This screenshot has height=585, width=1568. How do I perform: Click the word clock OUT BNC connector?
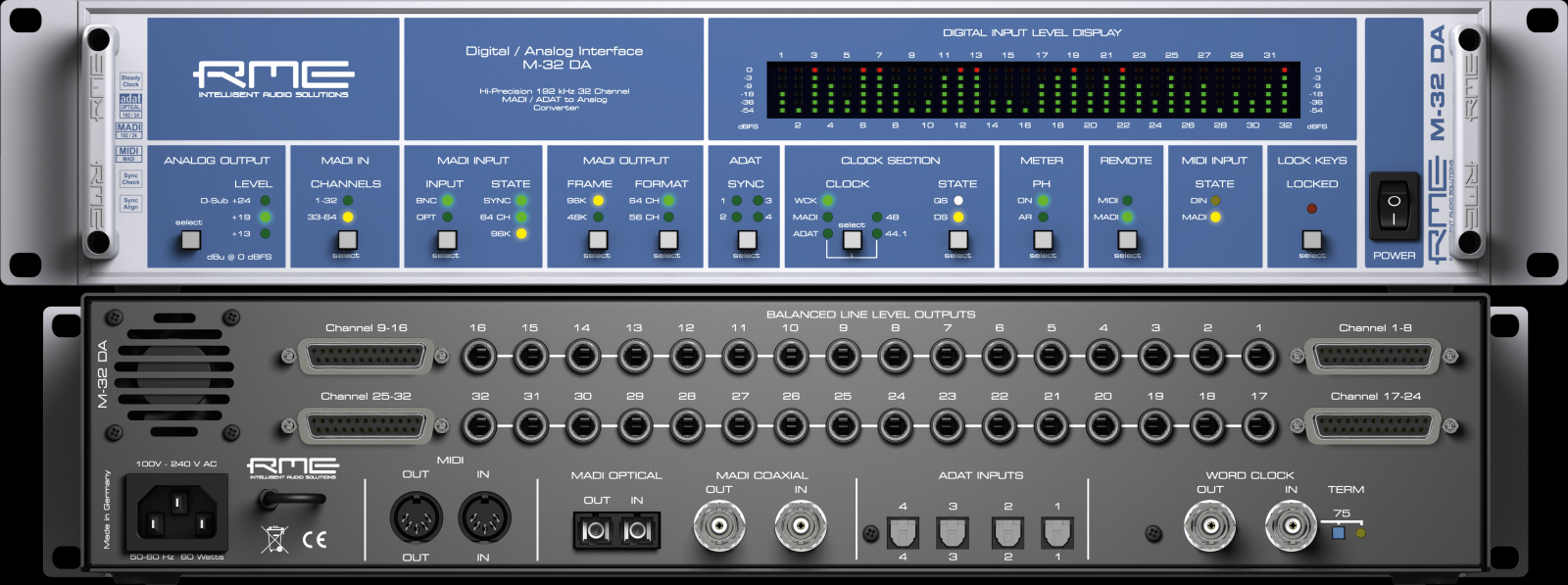point(1209,526)
